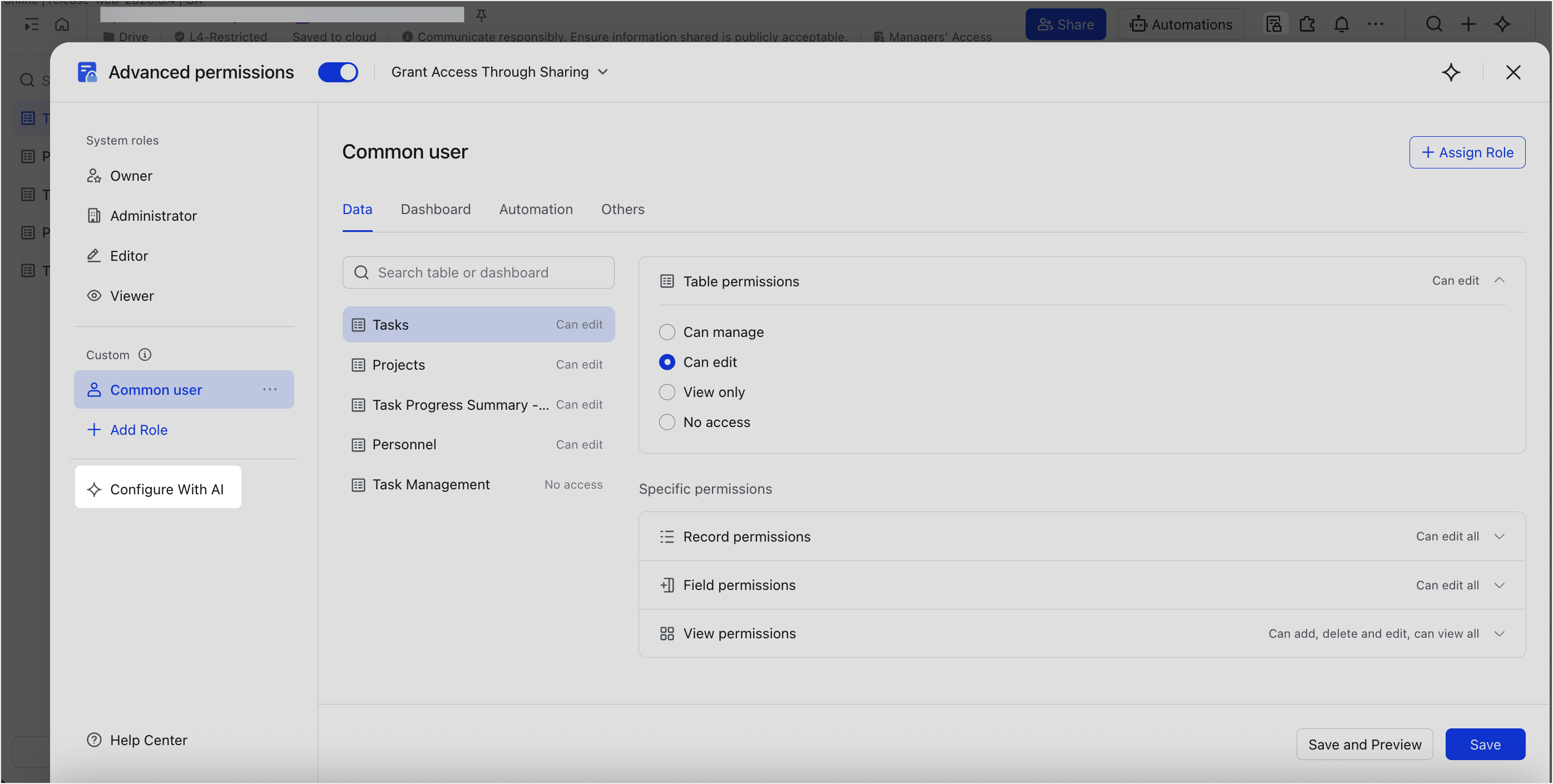Select the Task Management table row
The height and width of the screenshot is (784, 1553).
point(478,485)
